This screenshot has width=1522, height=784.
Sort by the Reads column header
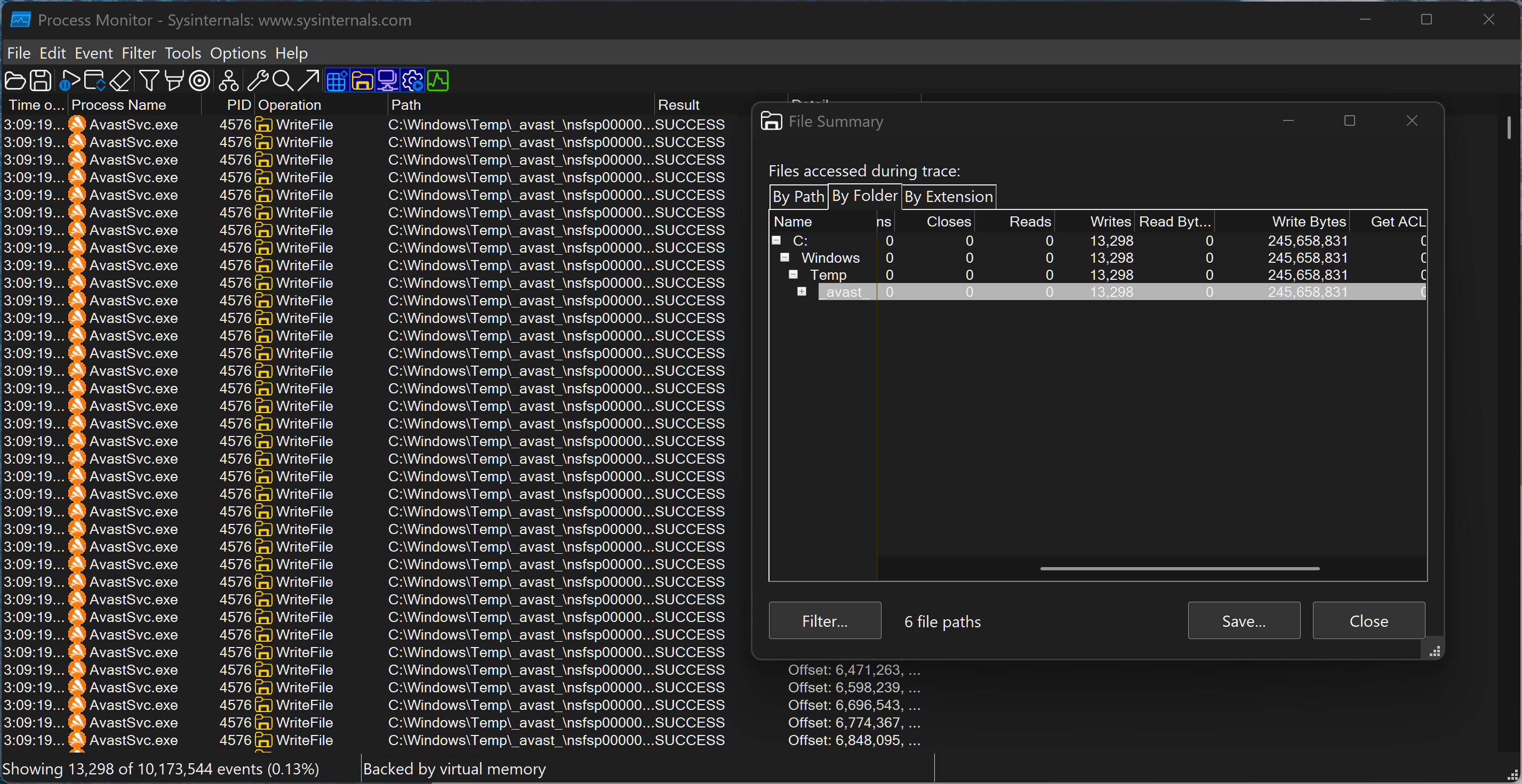(1014, 221)
